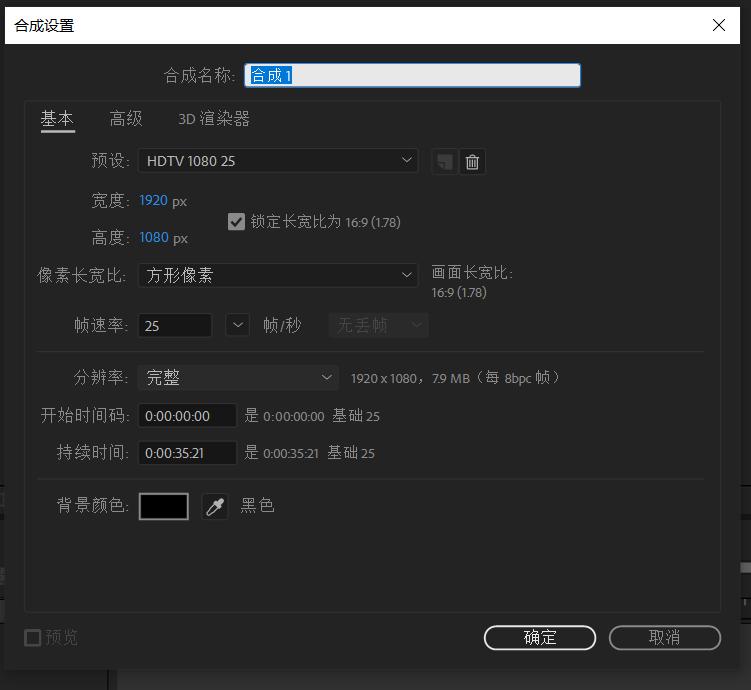751x690 pixels.
Task: Open the black 背景颜色 swatch
Action: (164, 506)
